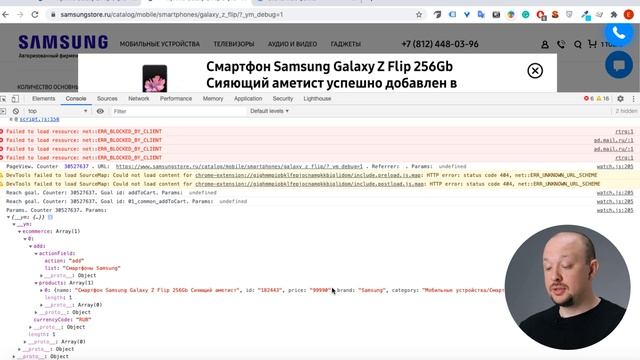This screenshot has width=640, height=360.
Task: Open the blue V extension icon
Action: pyautogui.click(x=467, y=15)
